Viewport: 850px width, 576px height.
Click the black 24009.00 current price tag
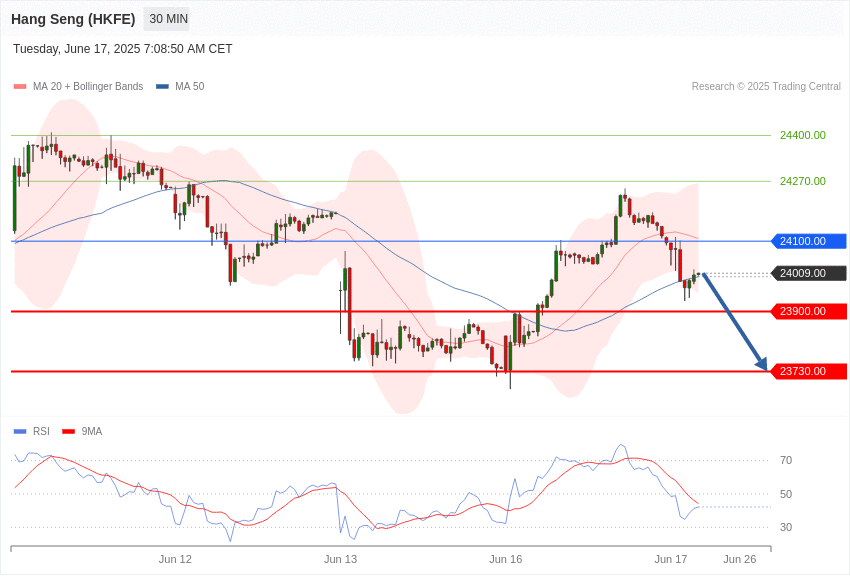[x=808, y=273]
